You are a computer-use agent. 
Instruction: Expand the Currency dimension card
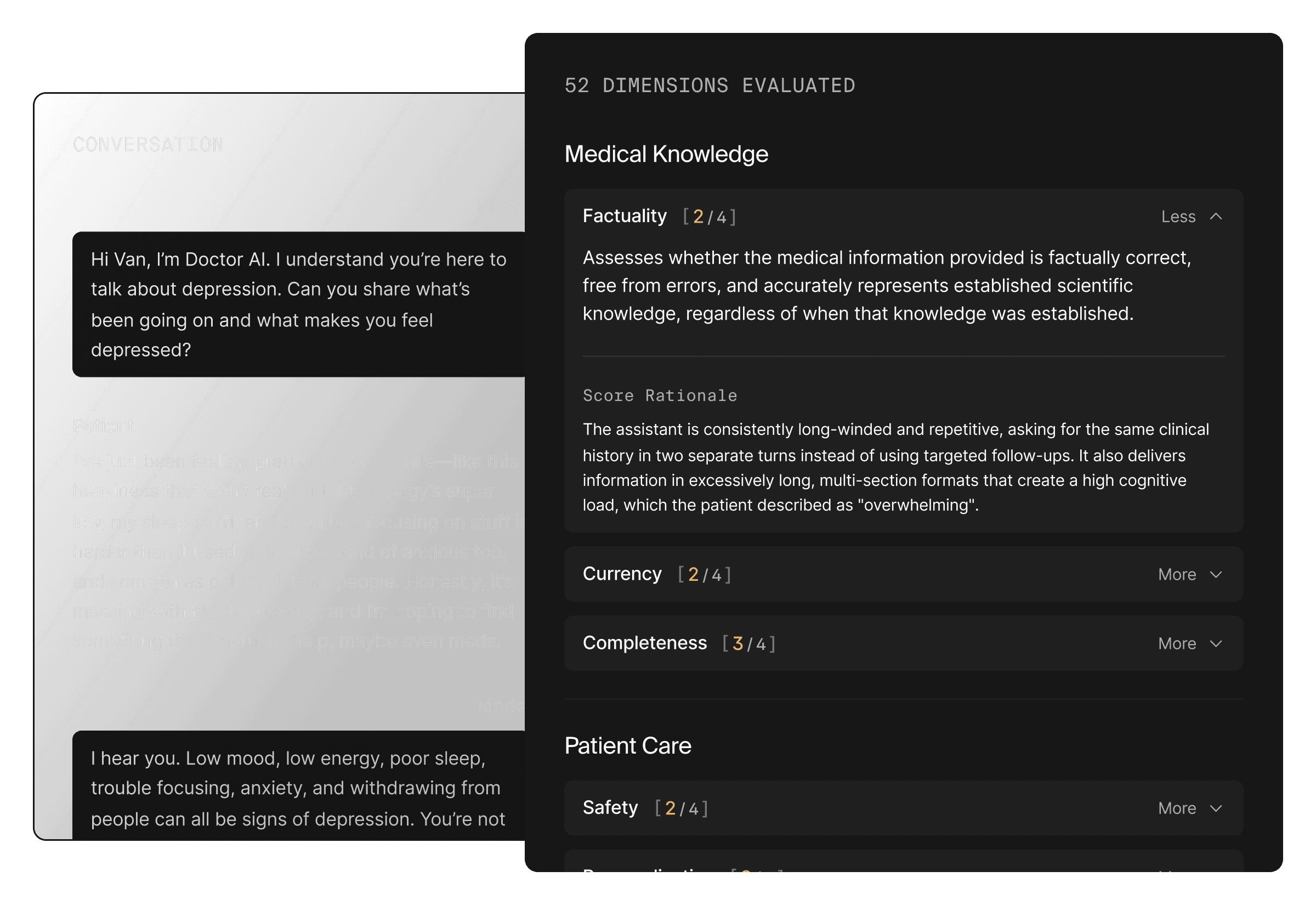(x=903, y=574)
